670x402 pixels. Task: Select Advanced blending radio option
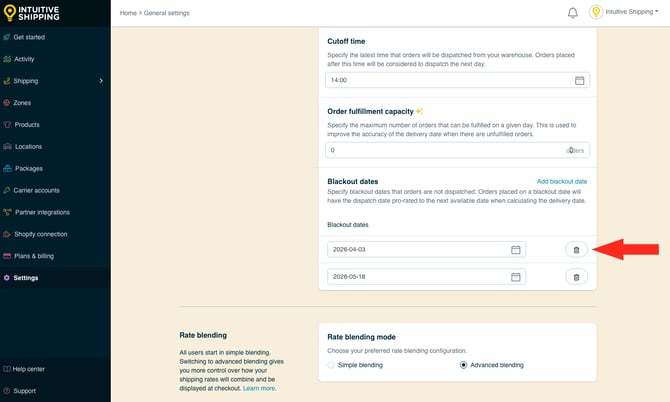463,365
